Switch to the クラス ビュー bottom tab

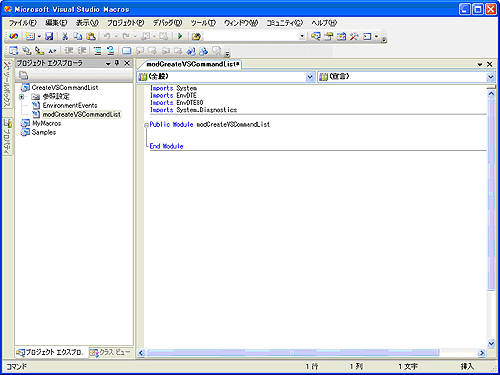pos(110,352)
